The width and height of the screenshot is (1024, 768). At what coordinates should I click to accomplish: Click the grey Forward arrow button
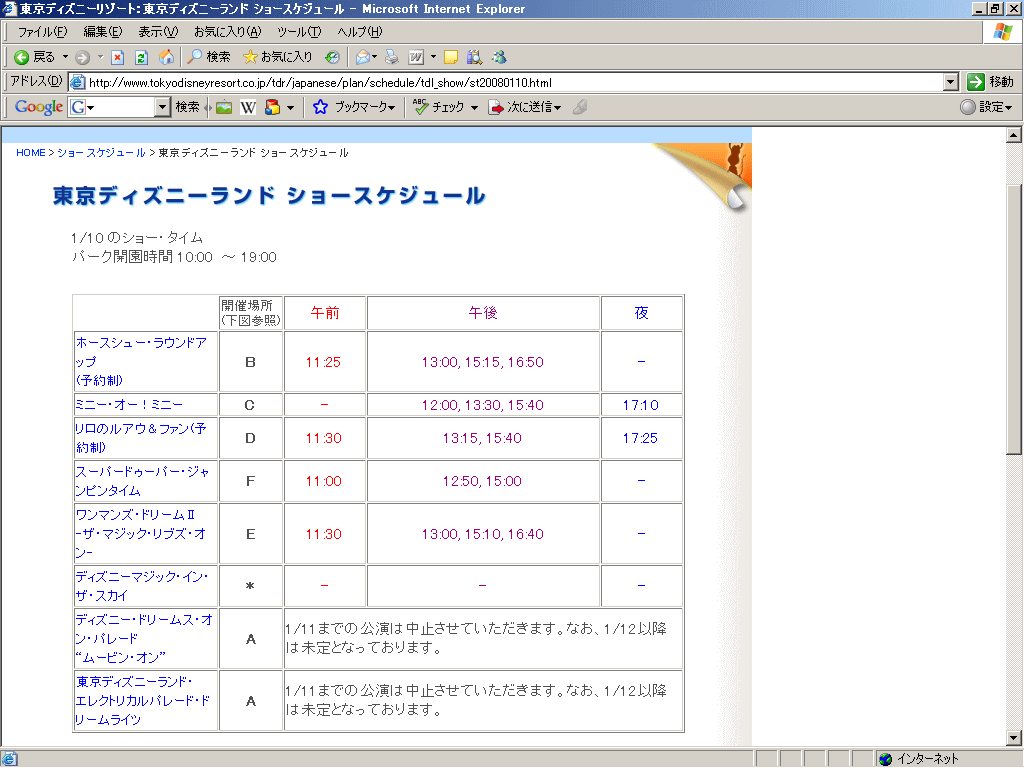82,57
